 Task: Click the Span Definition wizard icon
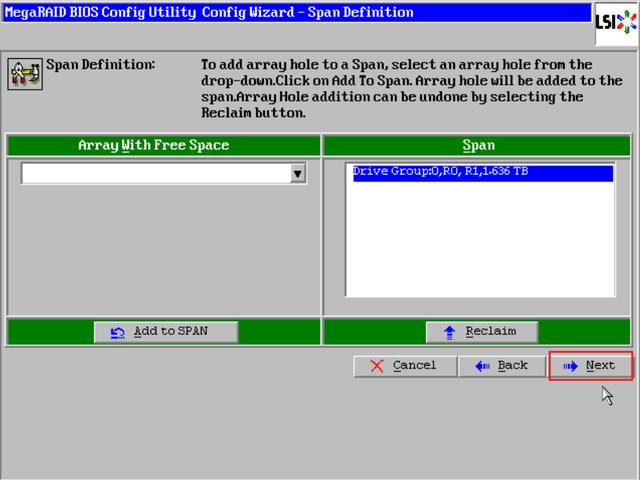pyautogui.click(x=25, y=74)
